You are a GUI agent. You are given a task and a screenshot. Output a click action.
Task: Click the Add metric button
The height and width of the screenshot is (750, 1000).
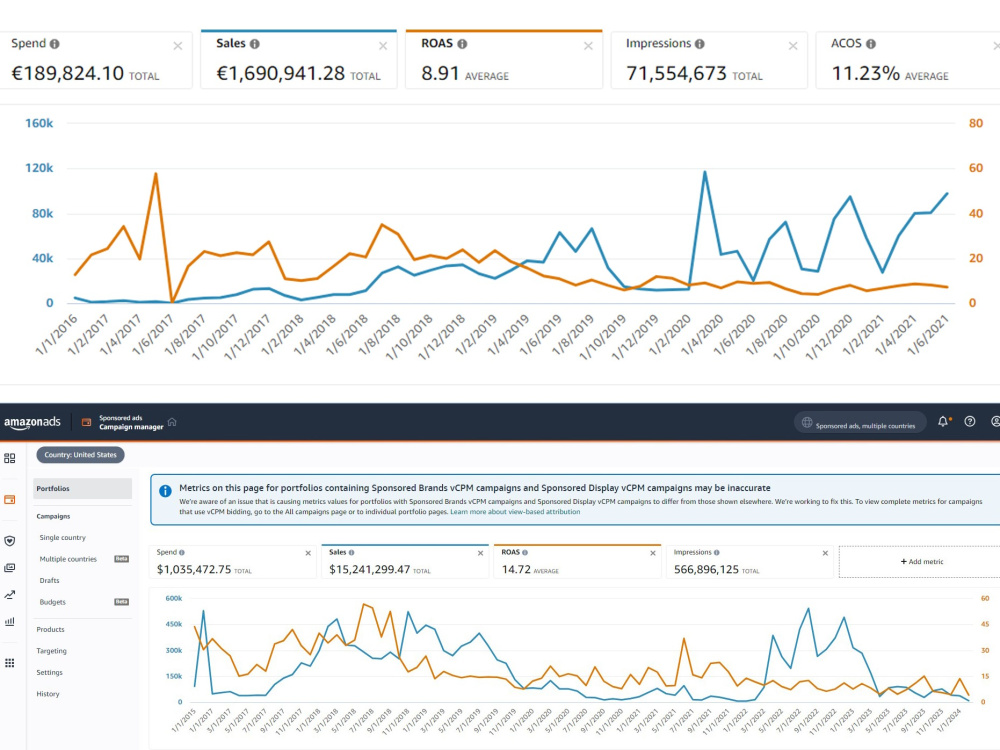click(922, 562)
